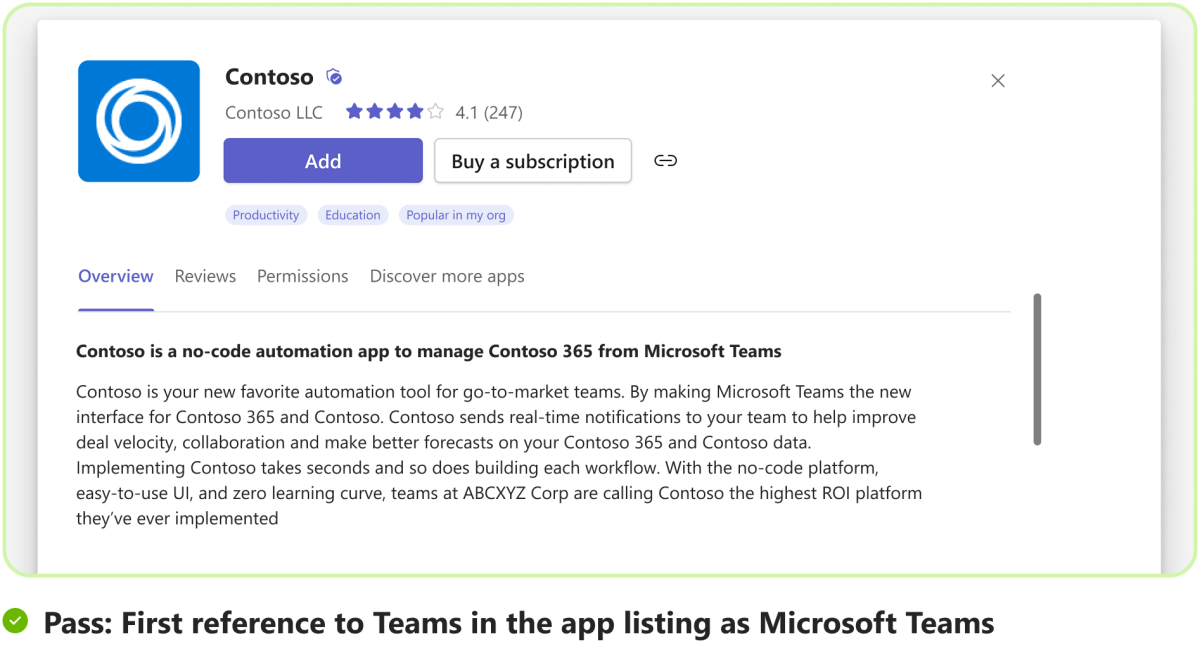This screenshot has height=651, width=1200.
Task: Click the Contoso app logo
Action: click(x=138, y=120)
